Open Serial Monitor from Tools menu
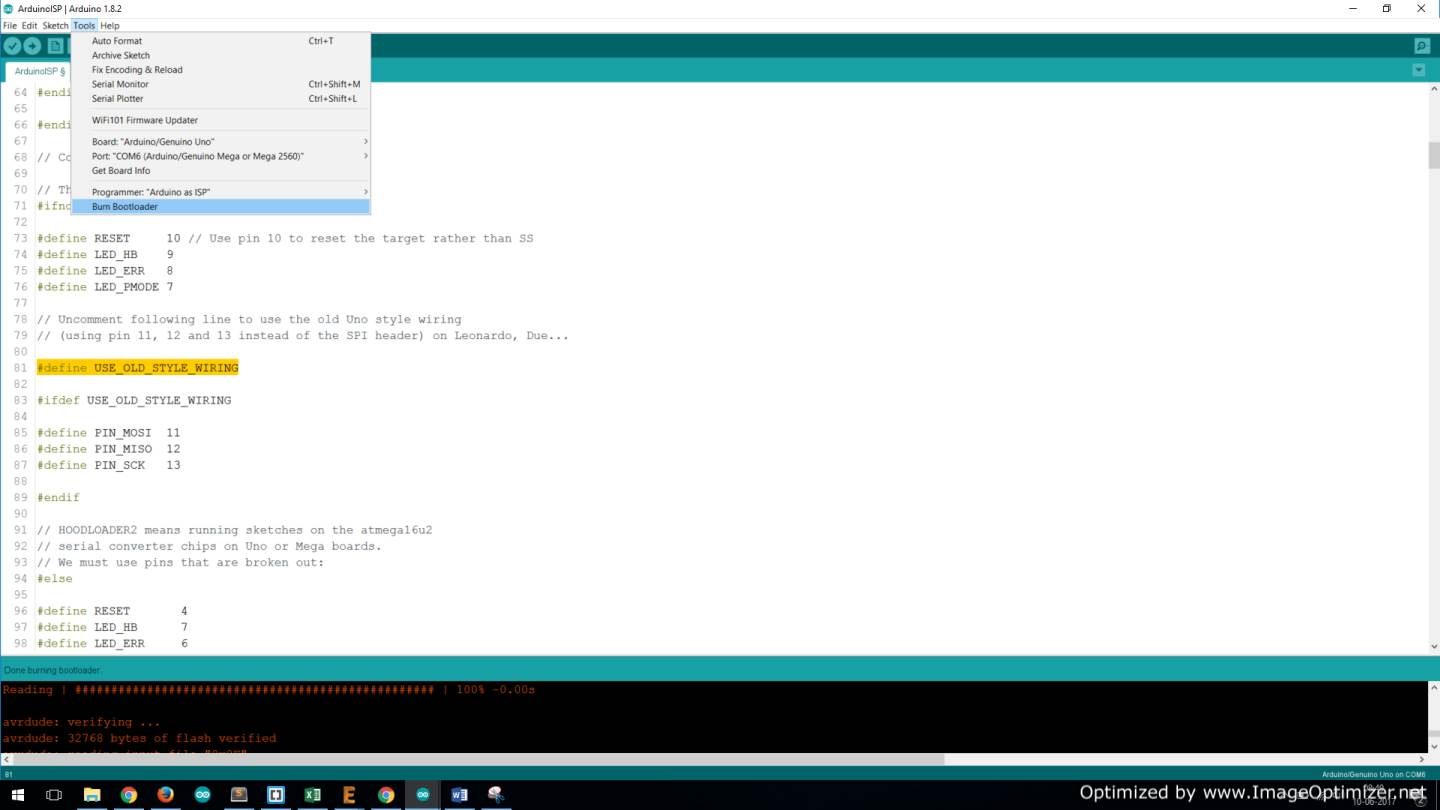The height and width of the screenshot is (810, 1440). [x=221, y=84]
